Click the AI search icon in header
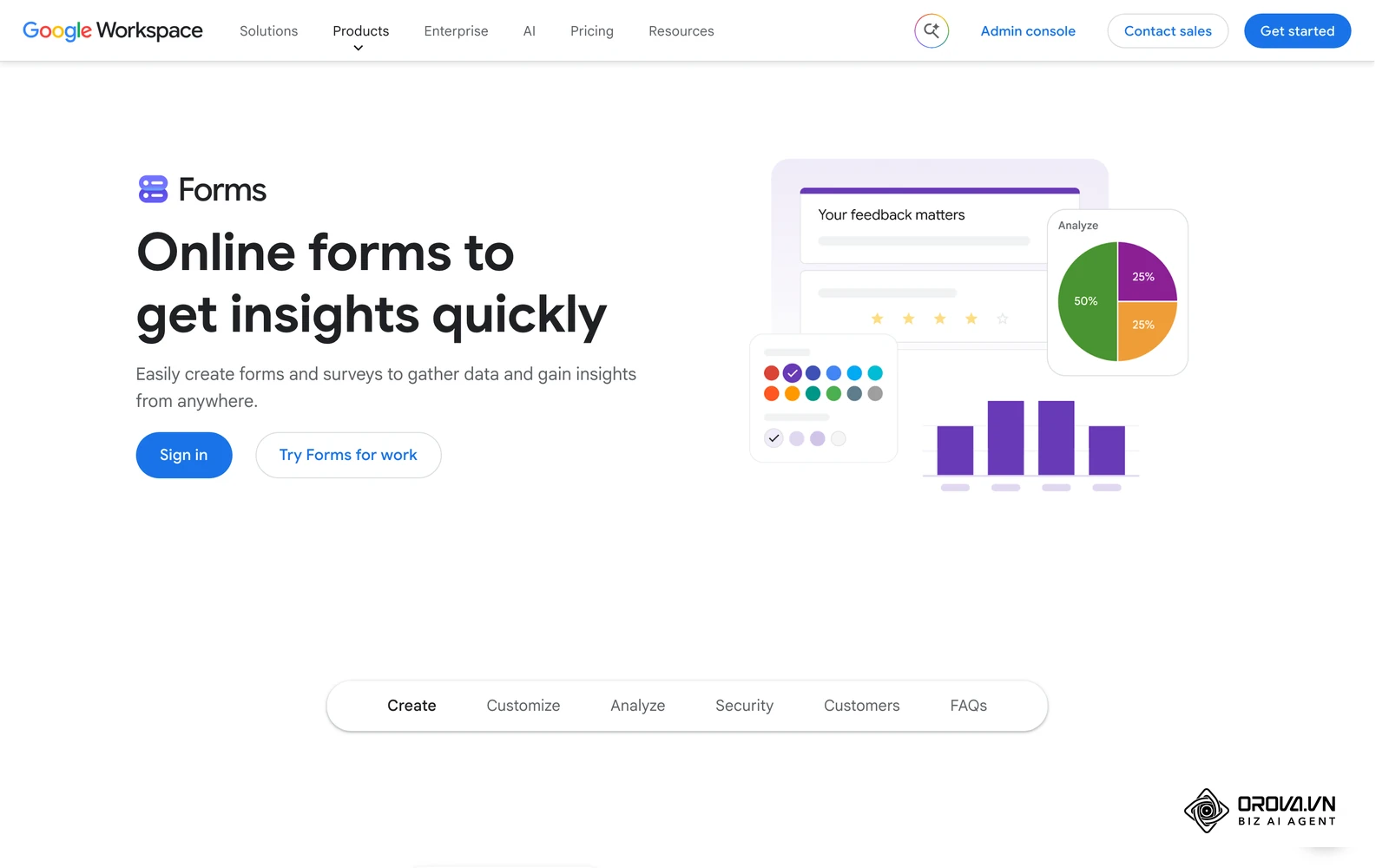1389x868 pixels. coord(931,31)
